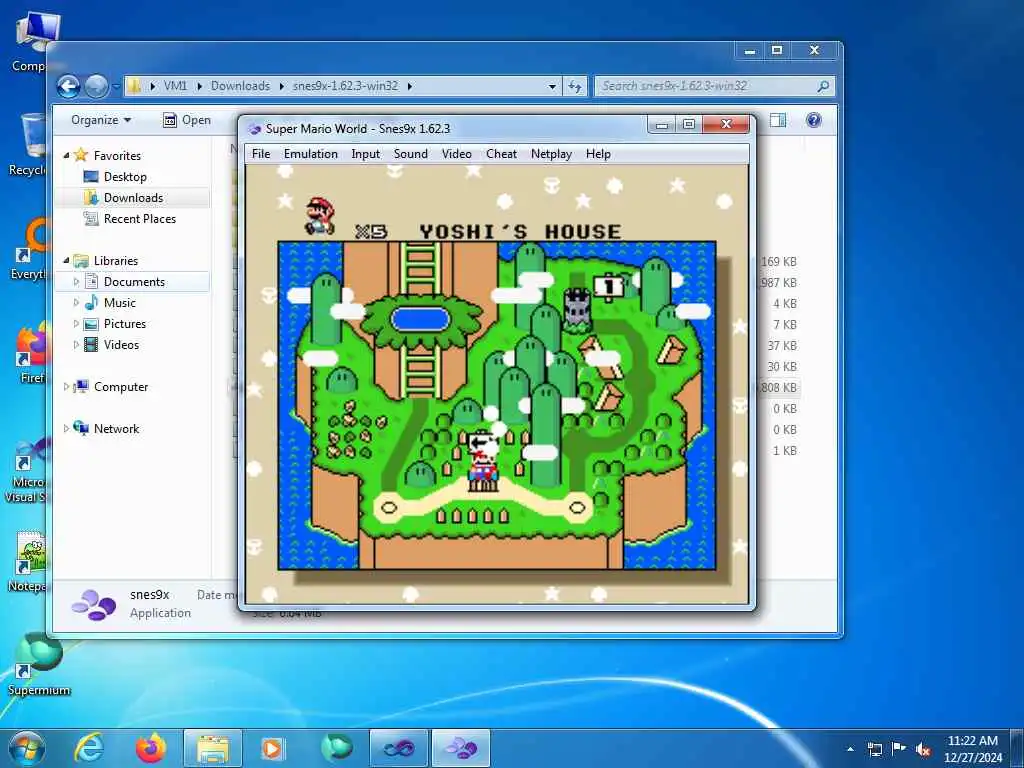
Task: Open Supermium from taskbar
Action: click(x=337, y=748)
